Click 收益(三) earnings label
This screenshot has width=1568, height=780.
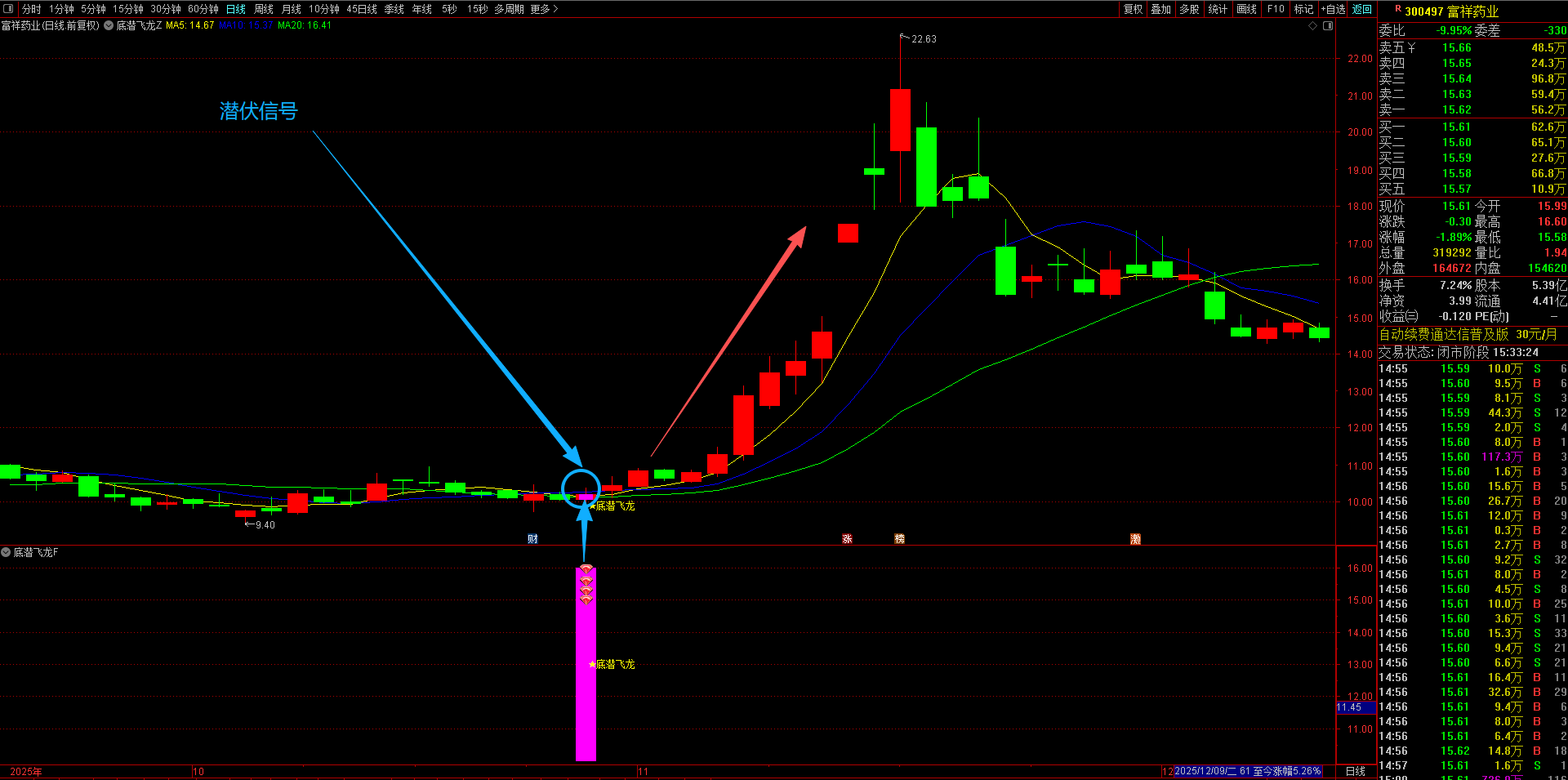tap(1399, 317)
